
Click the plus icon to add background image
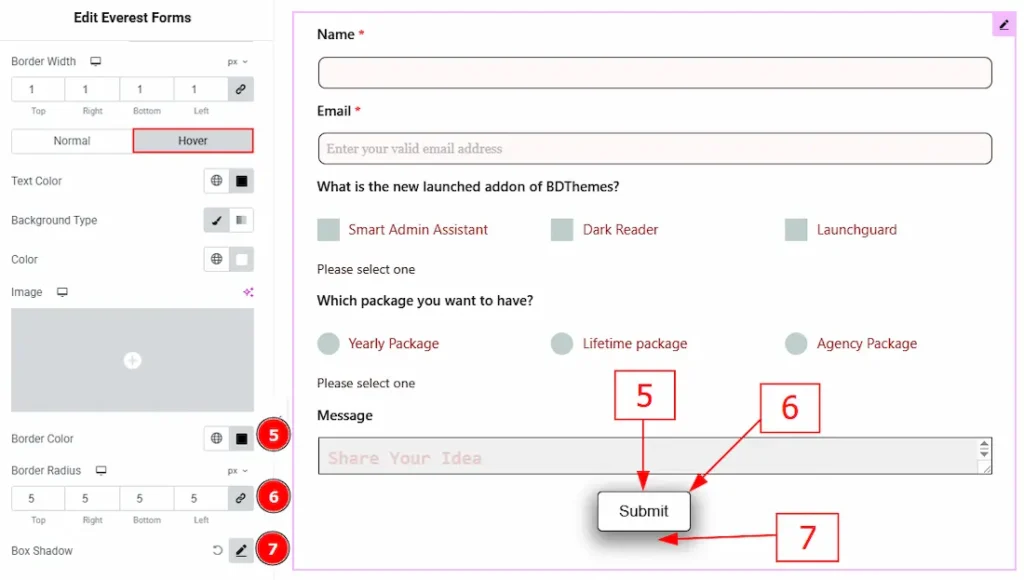tap(132, 360)
